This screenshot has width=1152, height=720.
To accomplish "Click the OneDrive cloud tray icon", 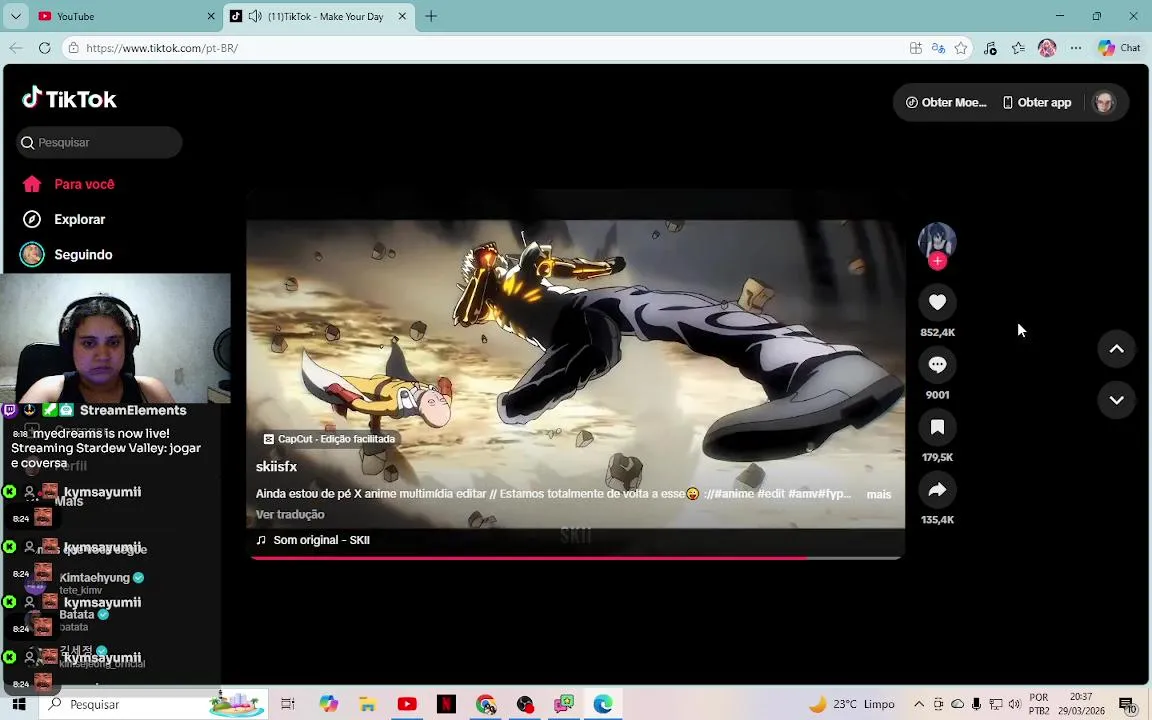I will pos(957,704).
